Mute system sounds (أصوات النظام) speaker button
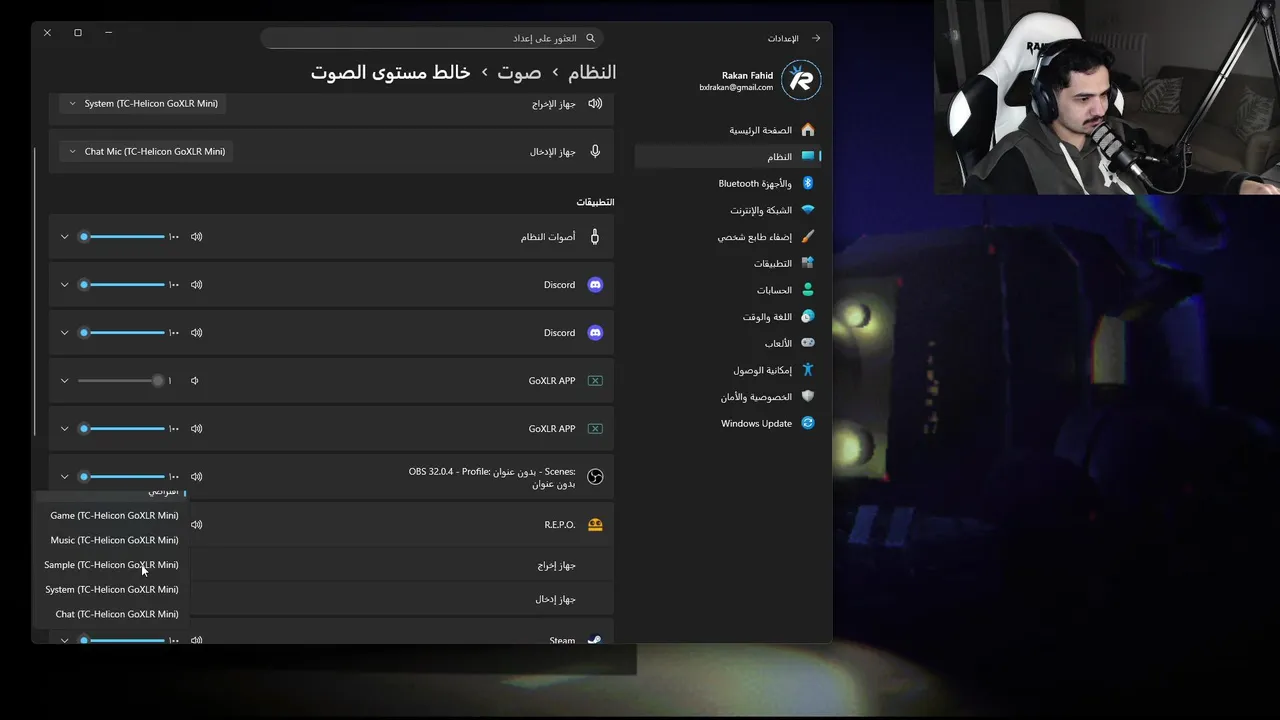Image resolution: width=1280 pixels, height=720 pixels. (x=196, y=237)
